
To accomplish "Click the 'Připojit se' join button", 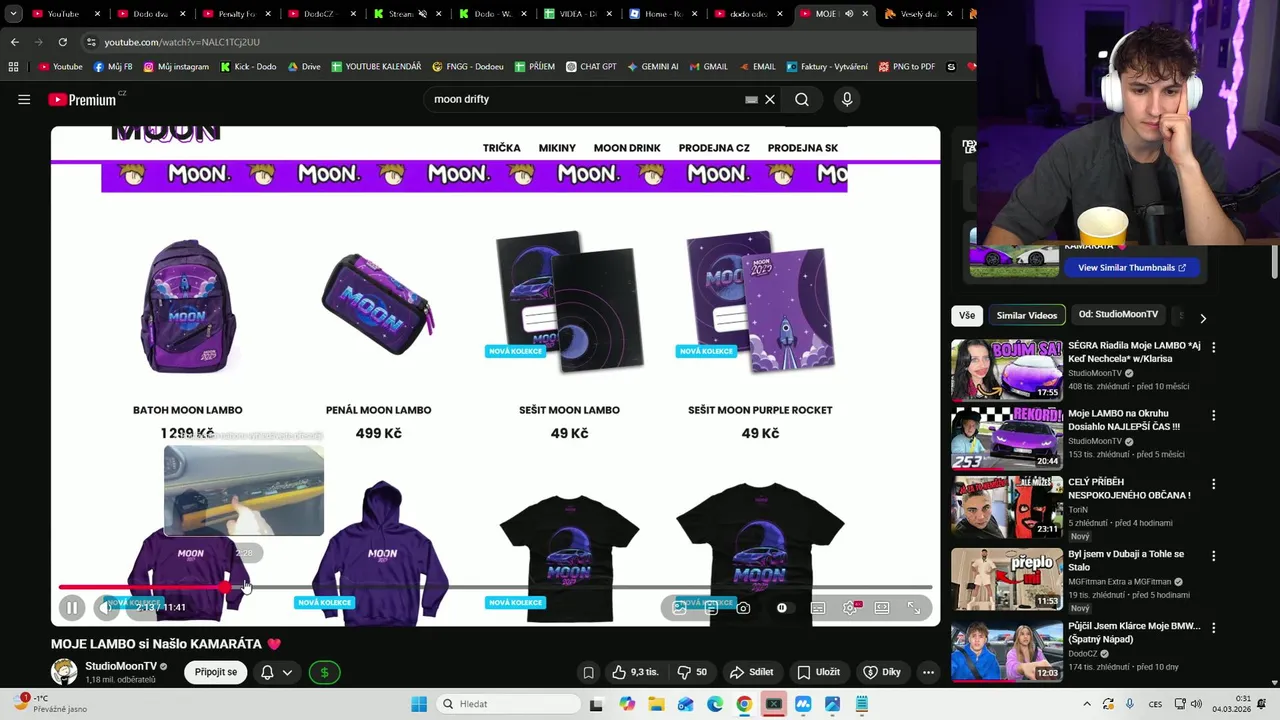I will [216, 672].
